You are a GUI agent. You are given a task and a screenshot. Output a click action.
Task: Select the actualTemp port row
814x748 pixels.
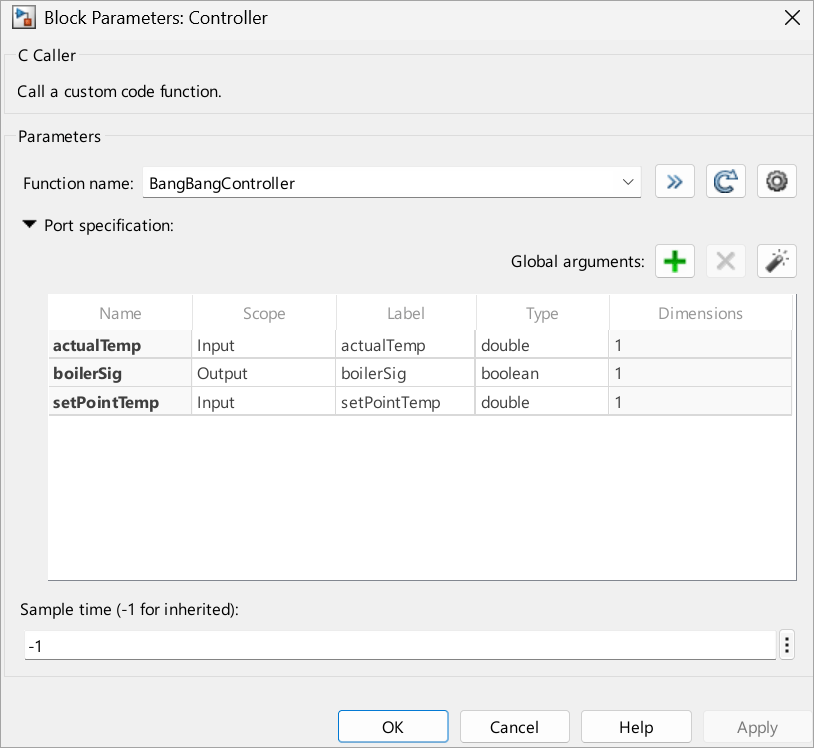pos(120,343)
